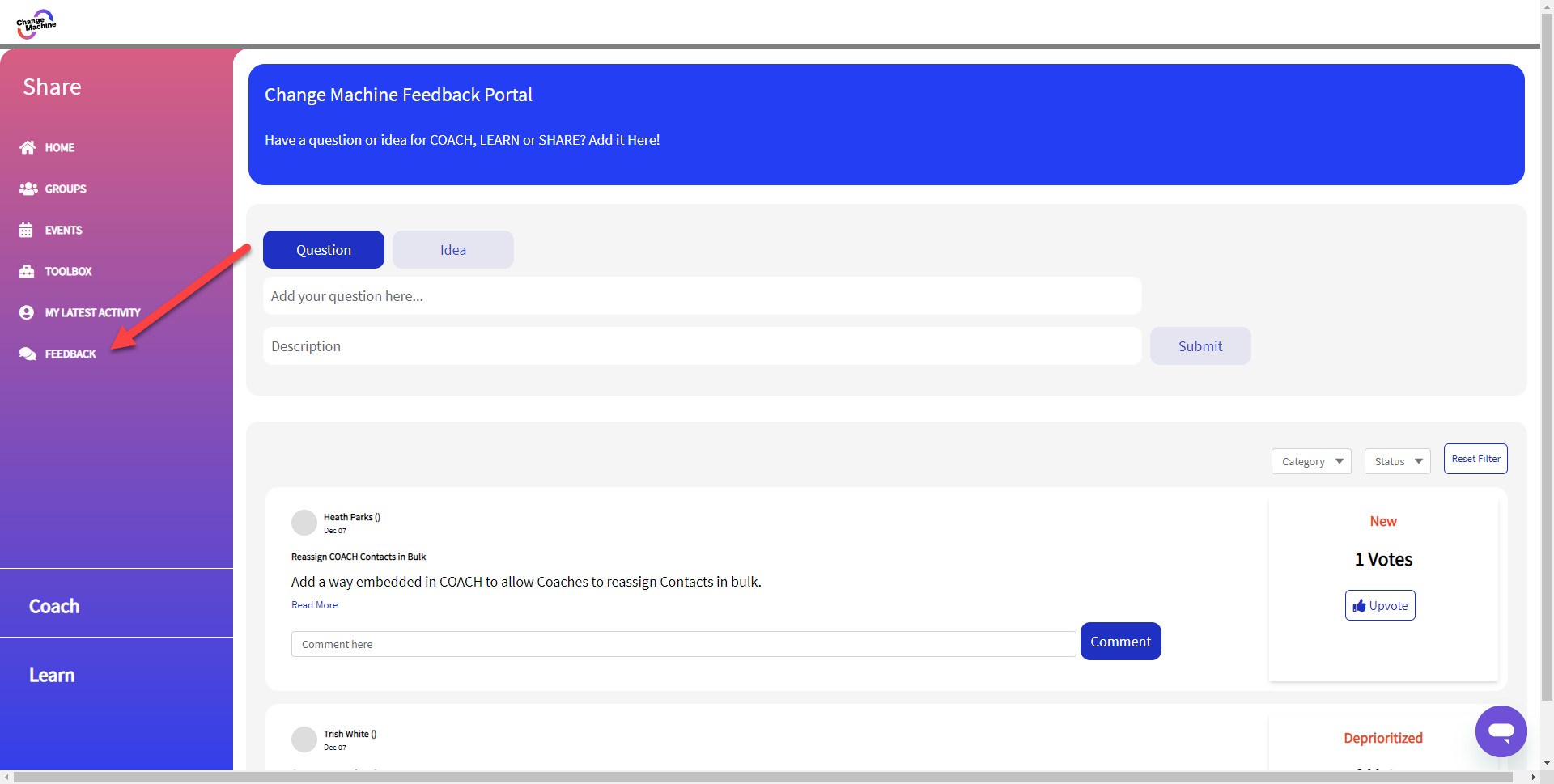Click Trish White avatar circle
The image size is (1554, 784).
coord(304,740)
